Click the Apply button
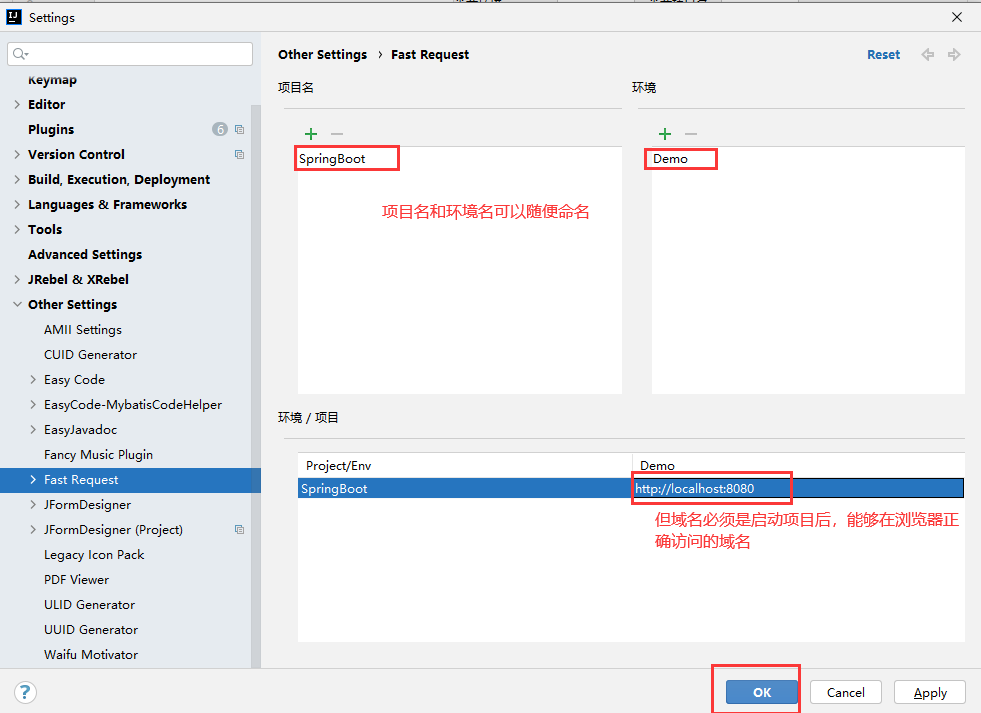This screenshot has width=981, height=713. coord(929,692)
